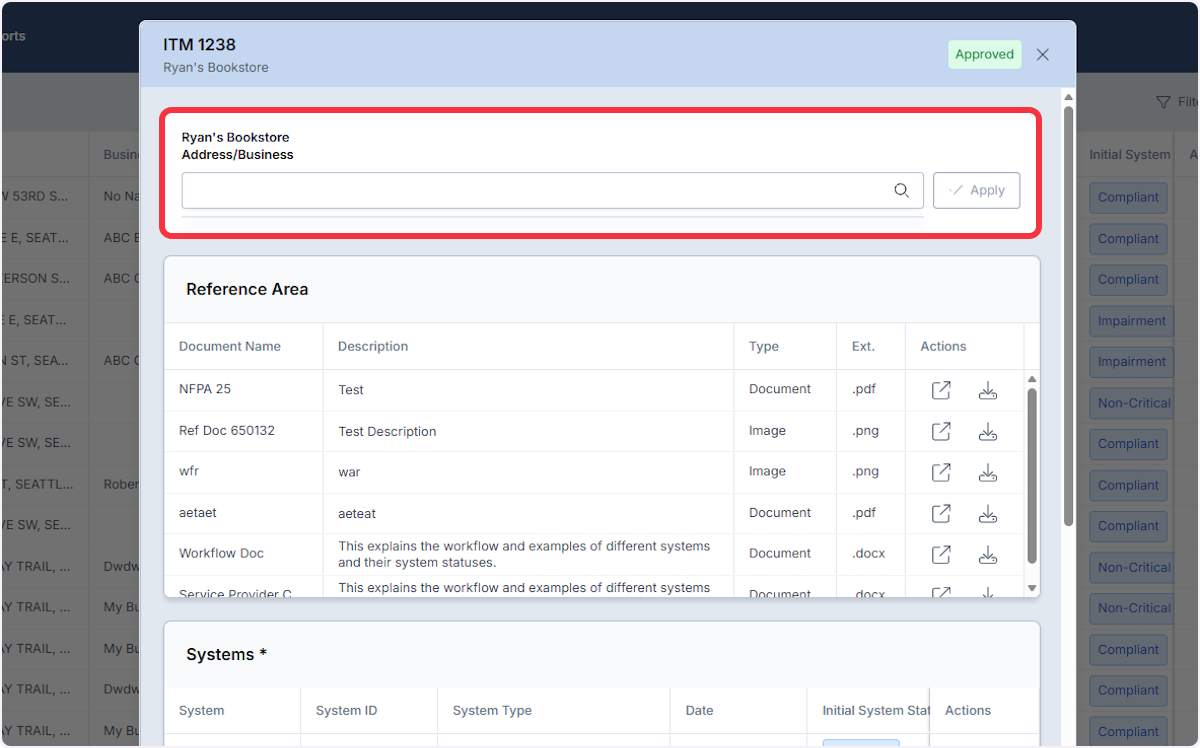Select the NFPA 25 document name cell
1200x748 pixels.
(x=205, y=389)
